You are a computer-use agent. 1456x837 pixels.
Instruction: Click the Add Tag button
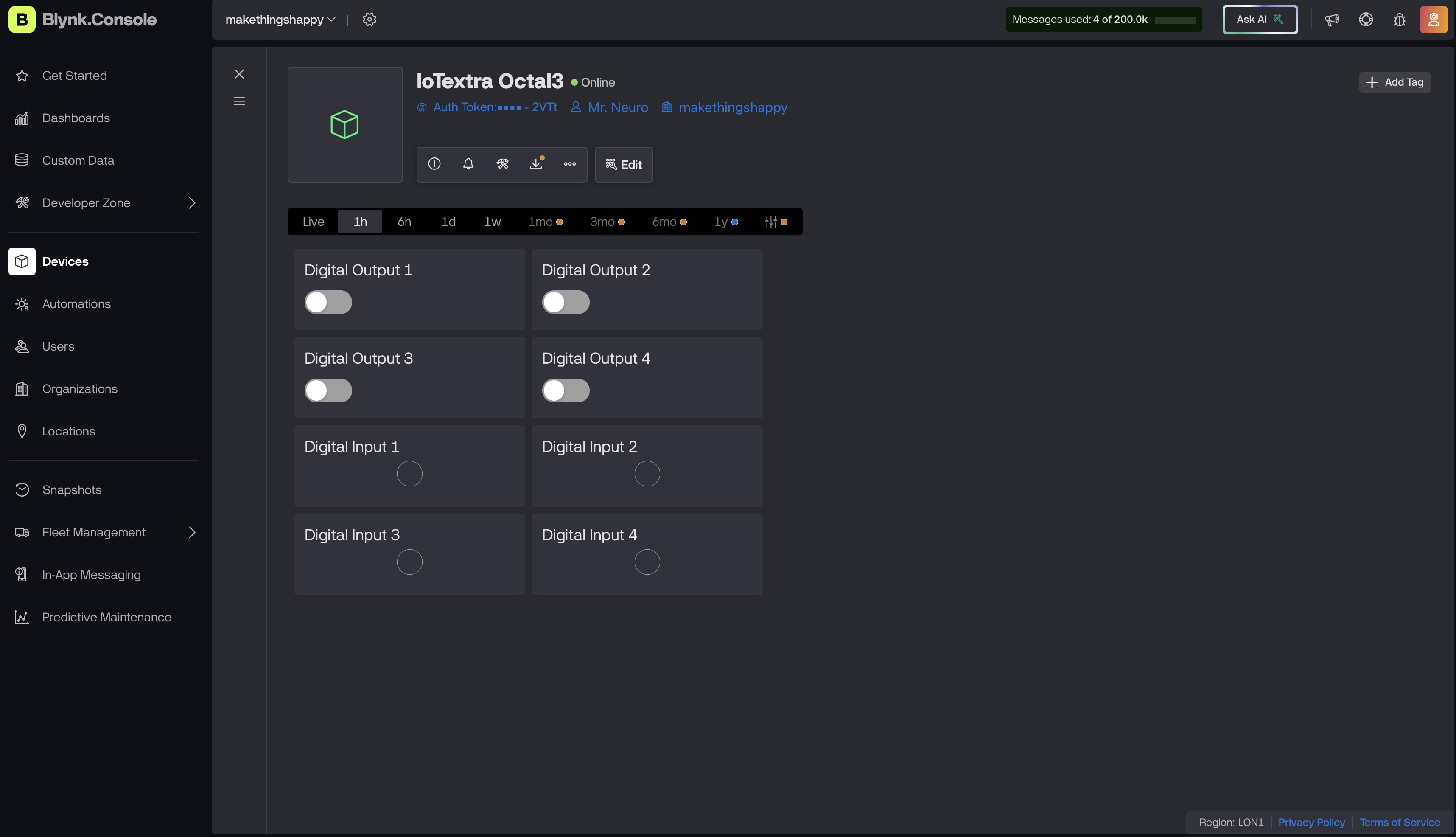[x=1394, y=82]
